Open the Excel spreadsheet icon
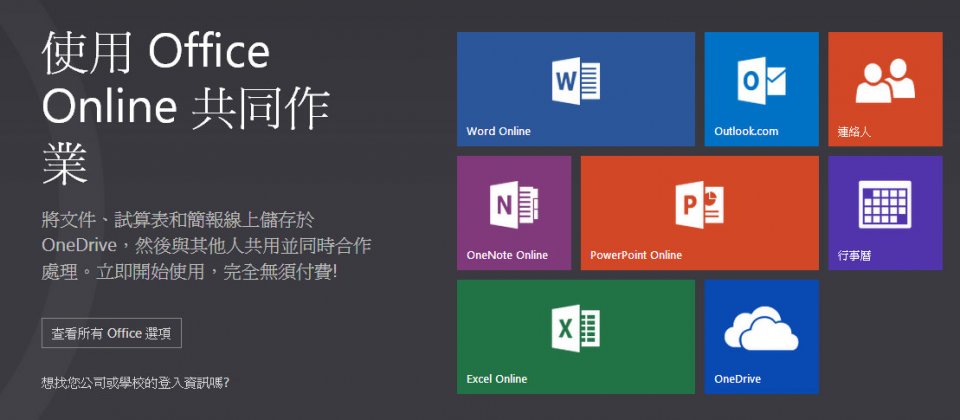 point(576,328)
